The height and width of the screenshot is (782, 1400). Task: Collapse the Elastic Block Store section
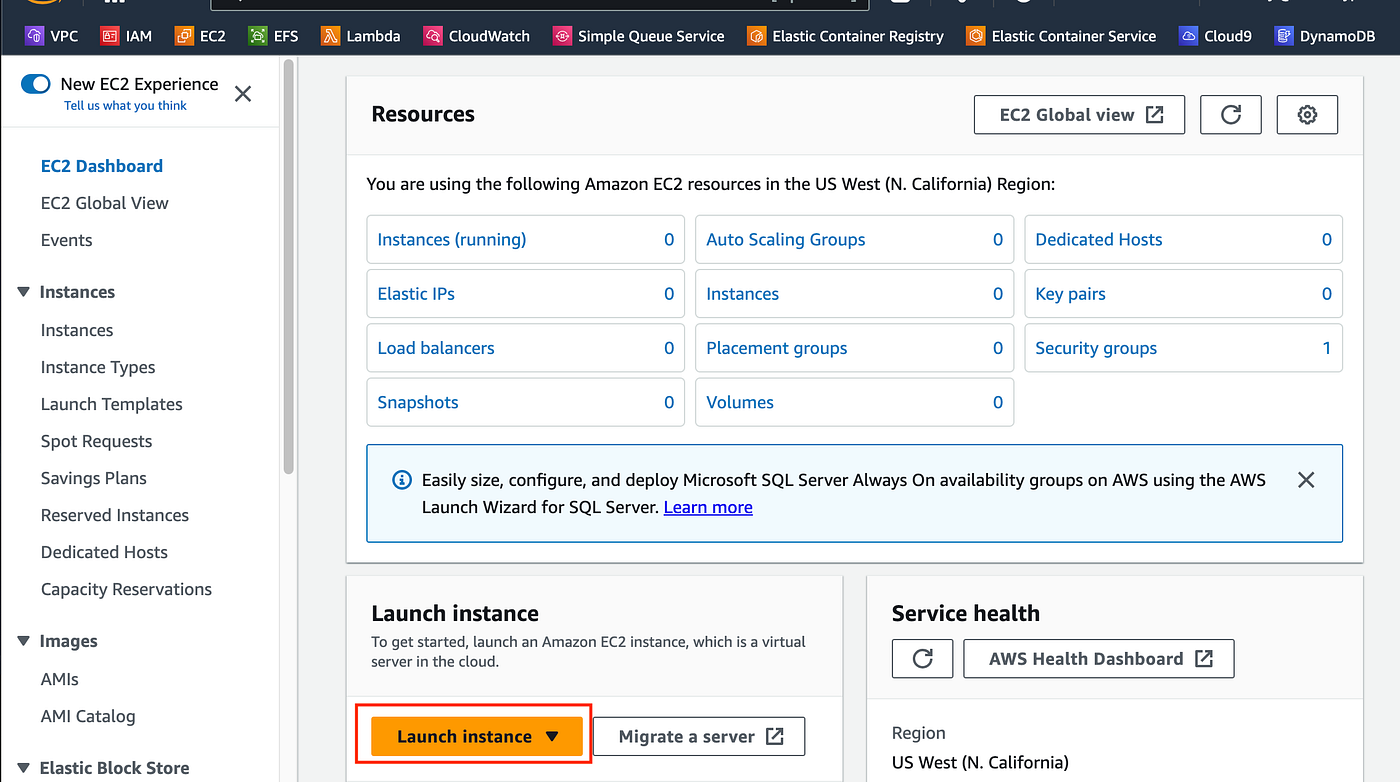(x=24, y=768)
